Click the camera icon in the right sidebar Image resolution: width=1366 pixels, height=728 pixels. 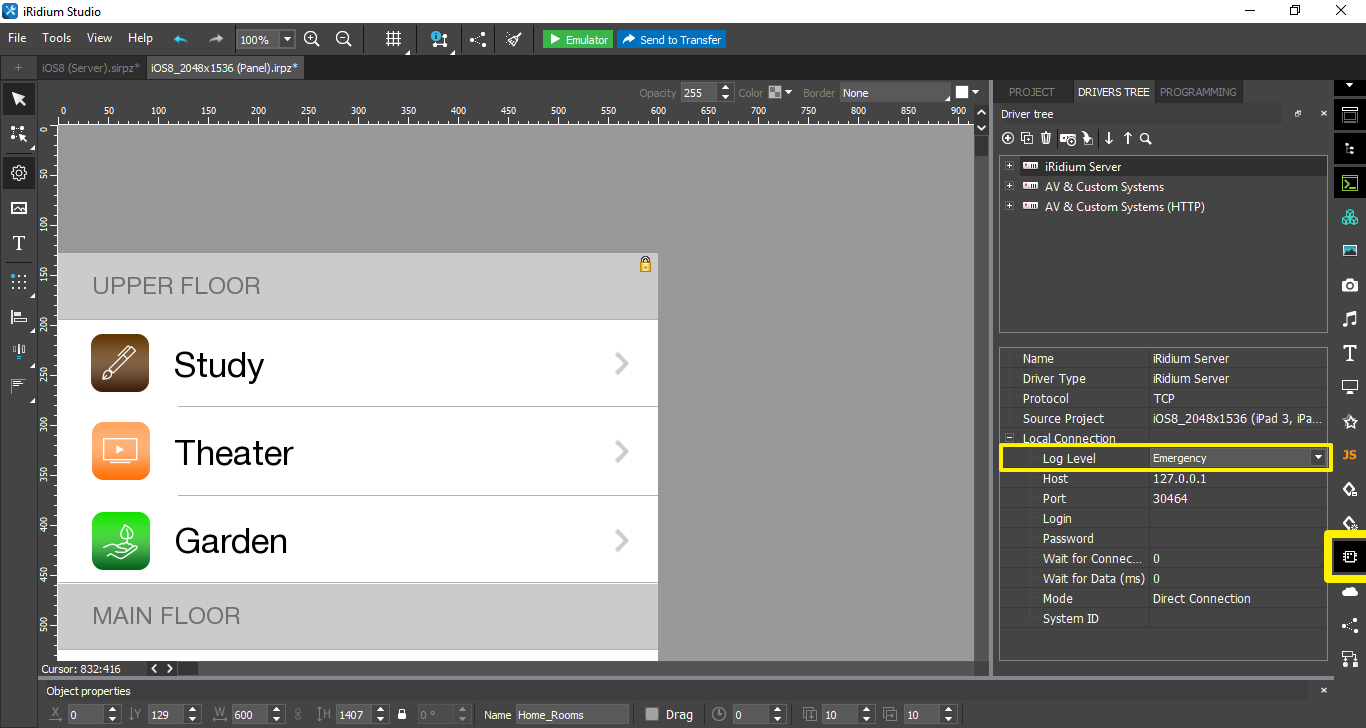pos(1349,284)
